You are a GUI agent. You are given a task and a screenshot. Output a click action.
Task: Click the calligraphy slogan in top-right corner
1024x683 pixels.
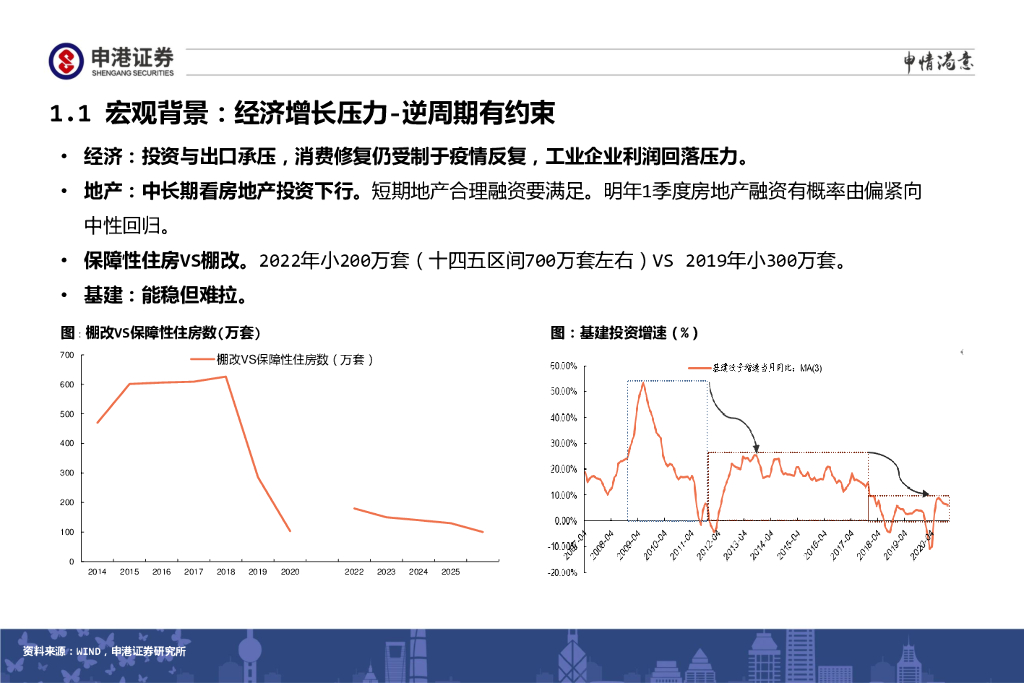pos(938,63)
